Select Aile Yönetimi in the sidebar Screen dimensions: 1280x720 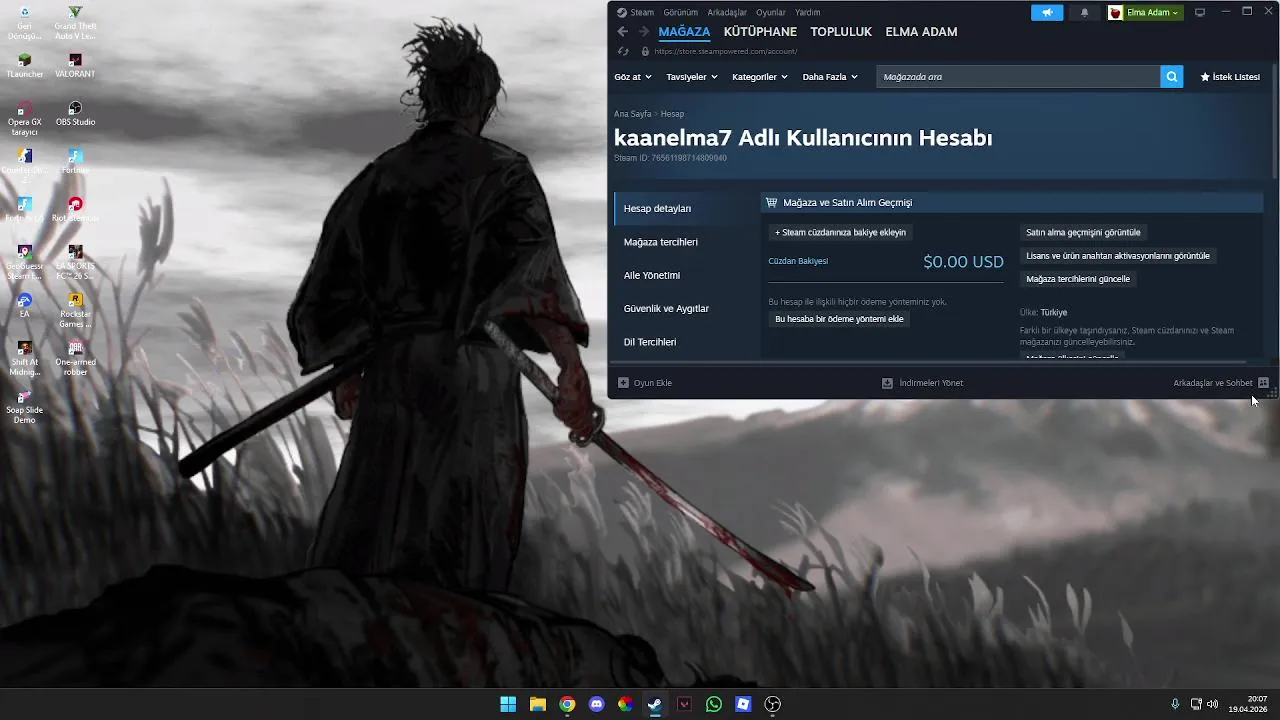click(652, 275)
